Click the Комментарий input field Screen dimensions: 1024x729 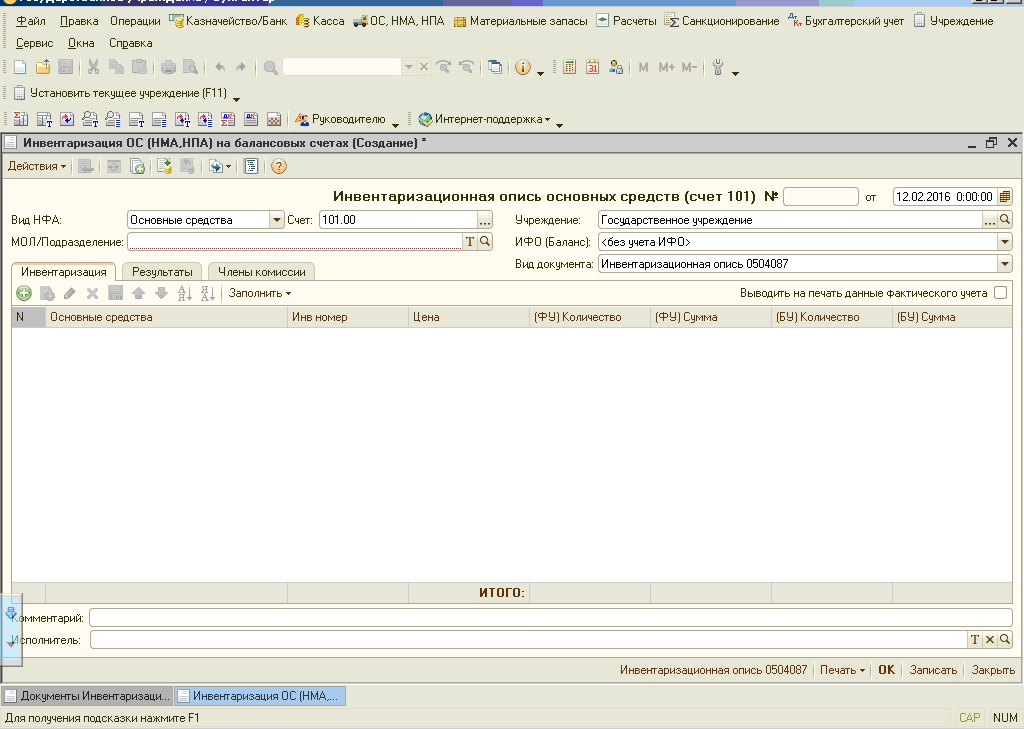pyautogui.click(x=550, y=618)
